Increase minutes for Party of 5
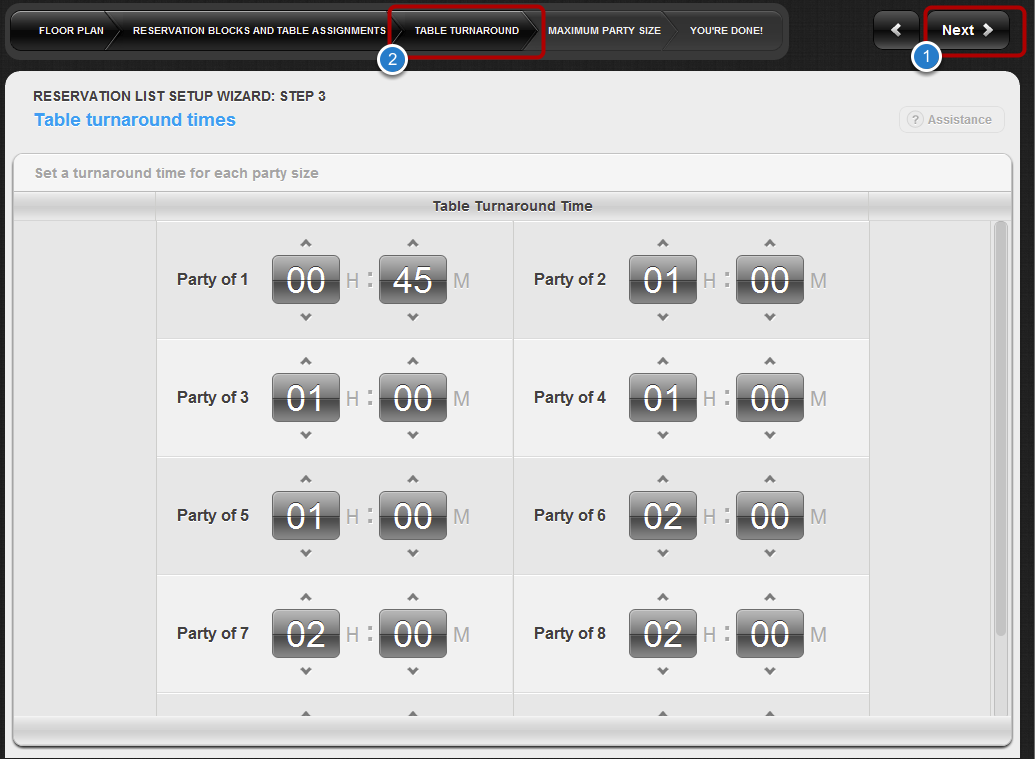The width and height of the screenshot is (1035, 759). coord(413,479)
